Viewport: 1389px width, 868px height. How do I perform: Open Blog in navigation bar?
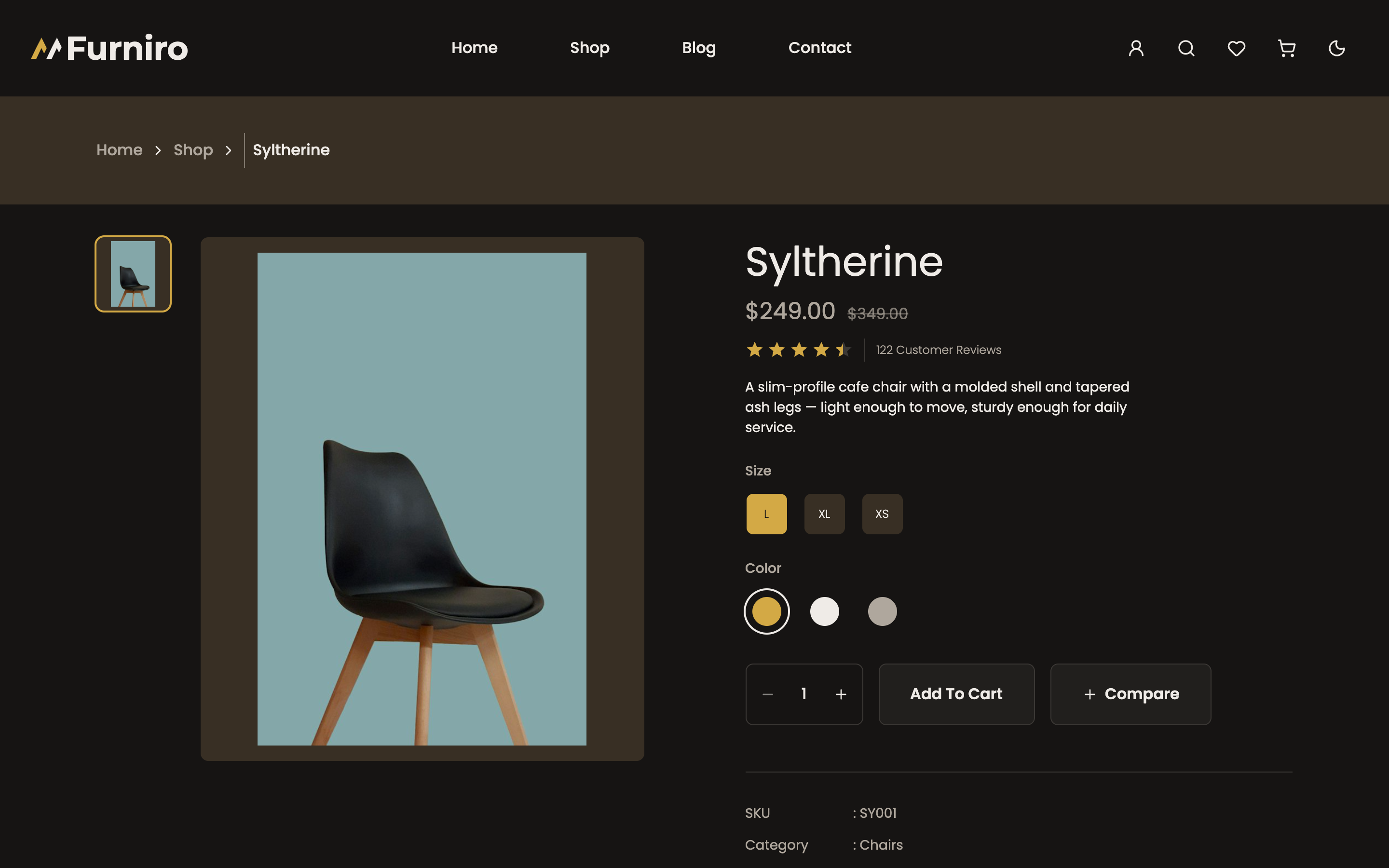tap(698, 48)
